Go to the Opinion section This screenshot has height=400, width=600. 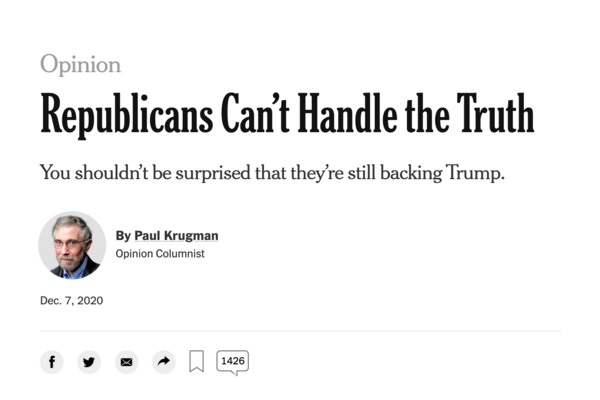[80, 65]
